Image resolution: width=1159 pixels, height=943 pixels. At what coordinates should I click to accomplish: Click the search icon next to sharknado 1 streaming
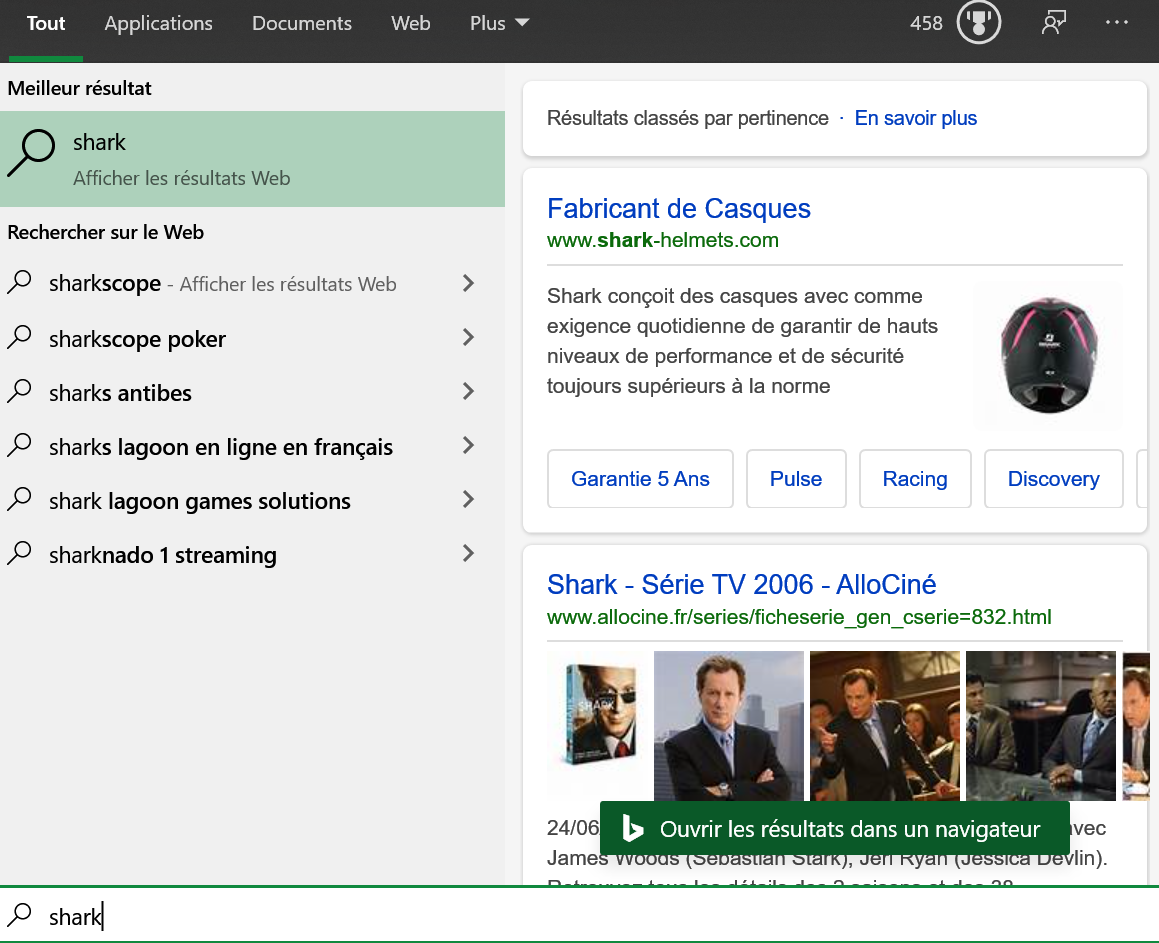[x=20, y=554]
